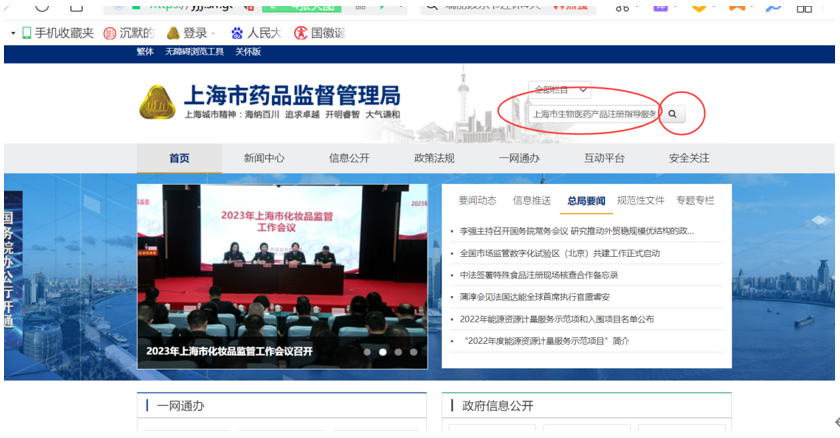Open the 新闻中心 navigation menu

[x=264, y=158]
